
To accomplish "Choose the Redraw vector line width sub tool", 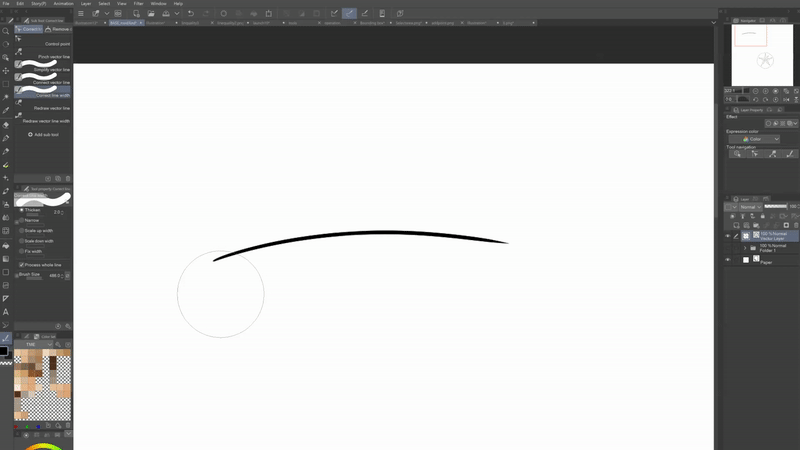I will pos(42,118).
